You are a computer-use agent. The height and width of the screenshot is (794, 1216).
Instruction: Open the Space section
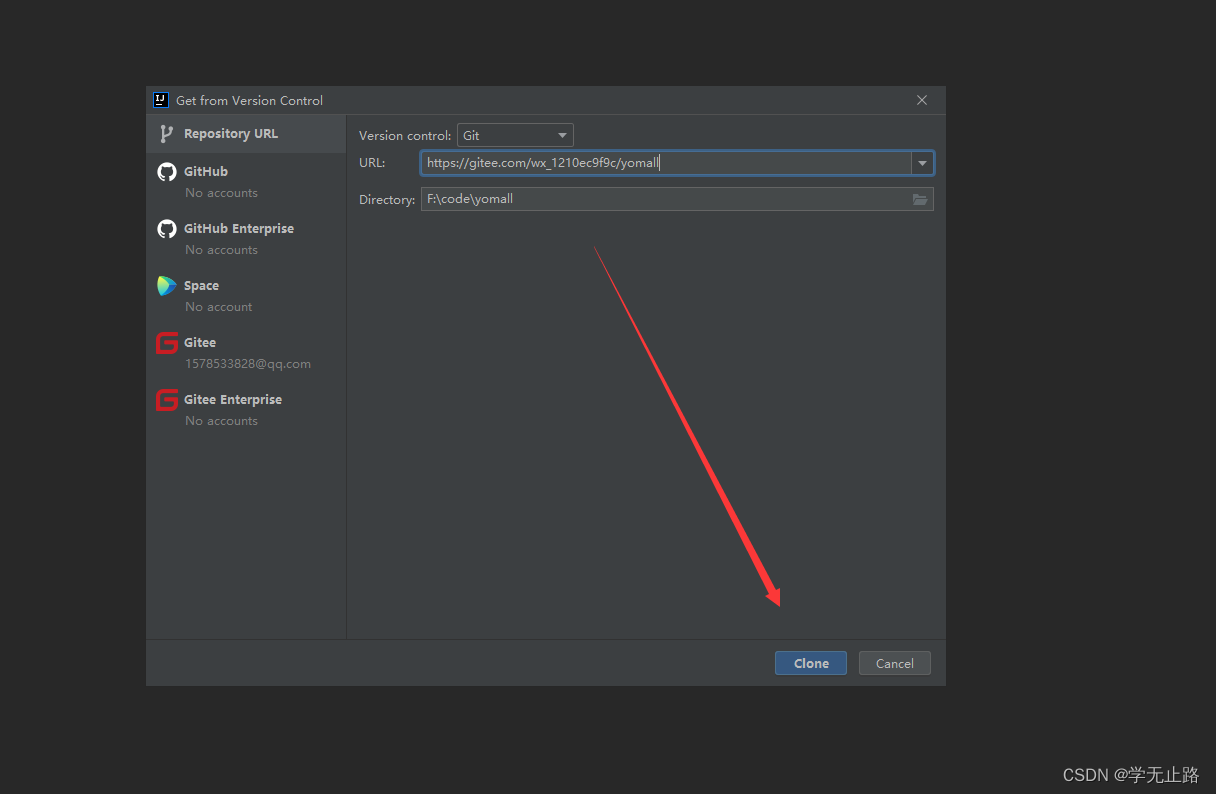pyautogui.click(x=246, y=295)
